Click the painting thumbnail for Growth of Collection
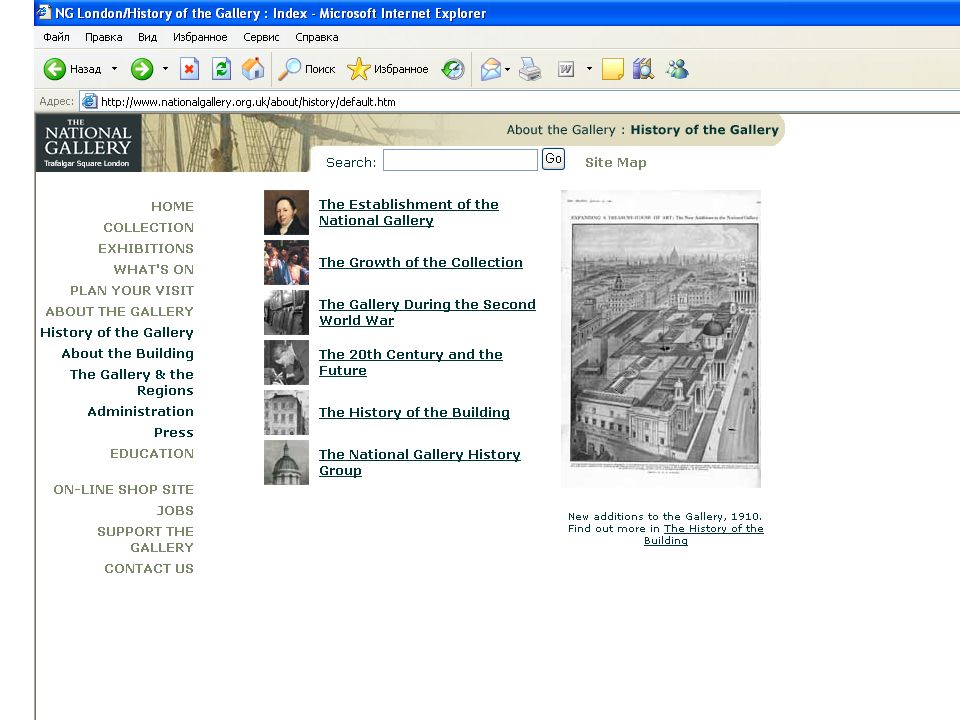The image size is (960, 720). (x=286, y=263)
